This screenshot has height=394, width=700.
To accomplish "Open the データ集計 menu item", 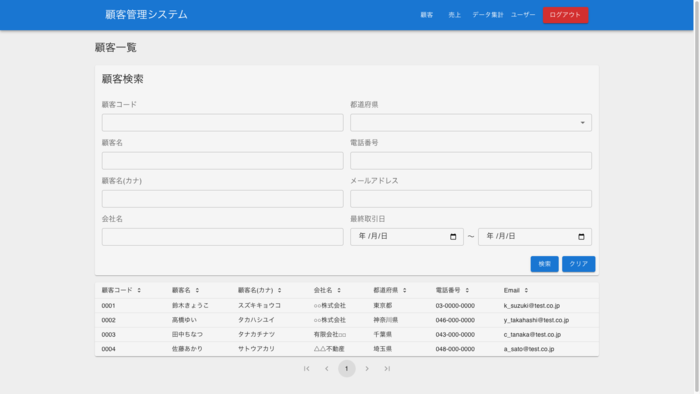I will [488, 15].
